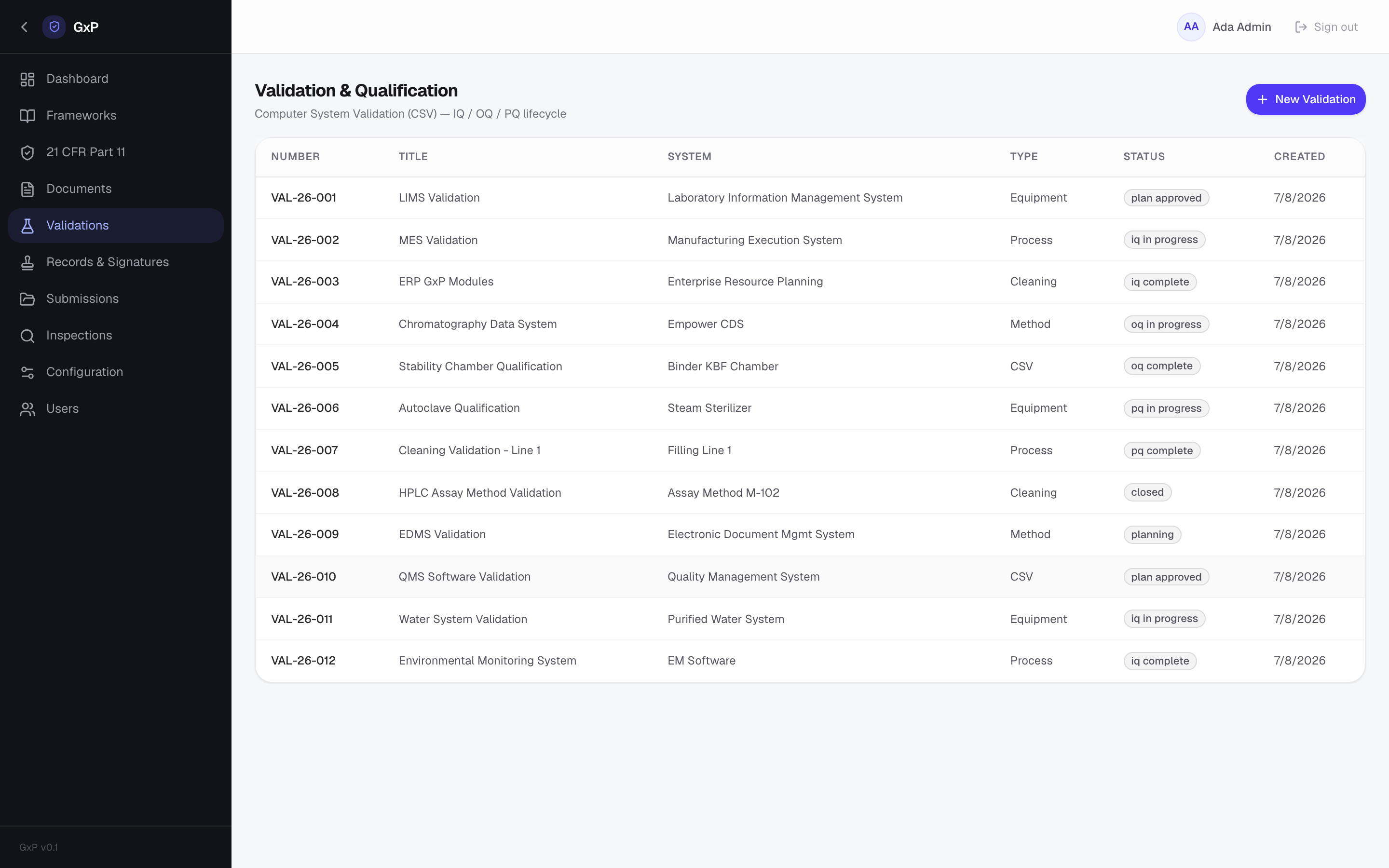Screen dimensions: 1389x868
Task: Click Cleaning Validation - Line 1
Action: (x=469, y=451)
